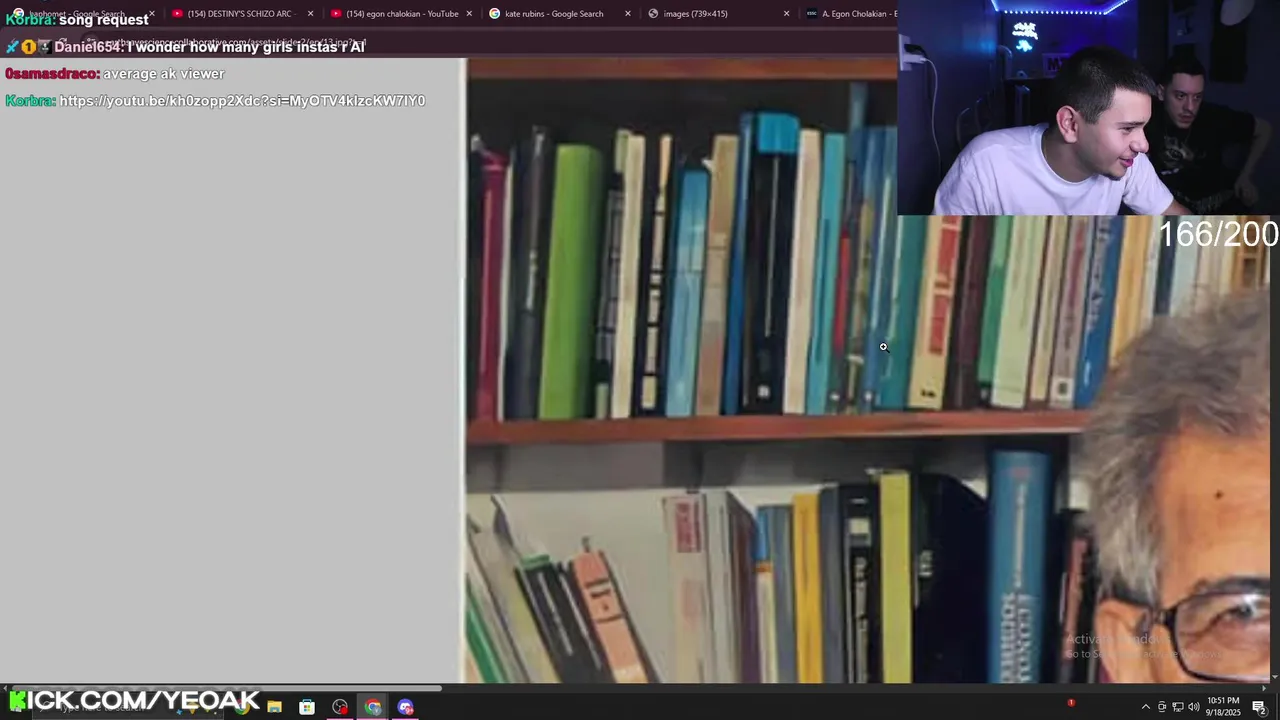Close the egon chalokian YouTube tab
1280x720 pixels.
click(469, 14)
